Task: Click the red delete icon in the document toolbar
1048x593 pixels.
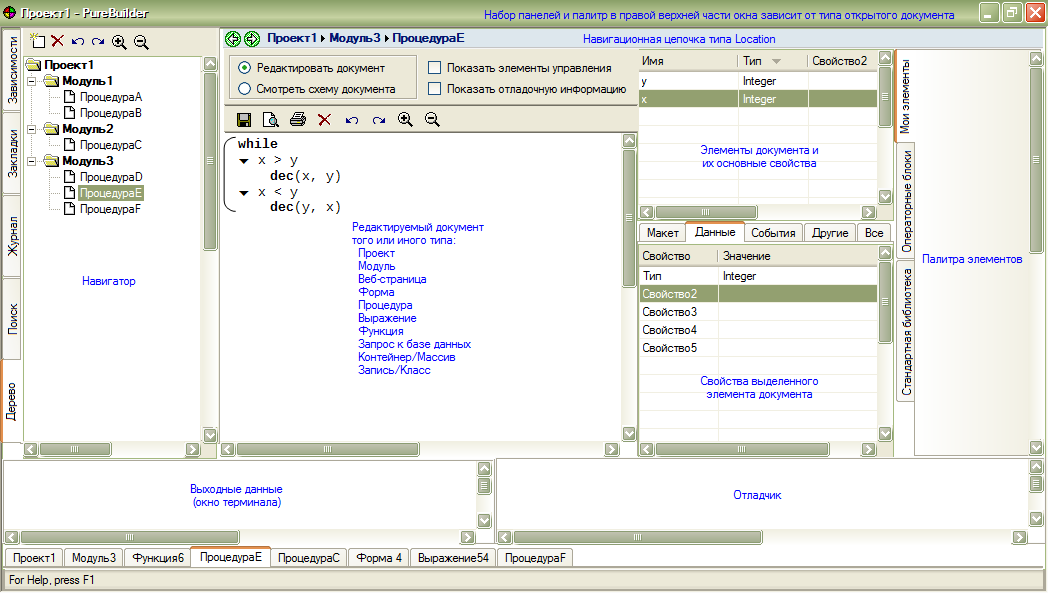Action: (x=324, y=120)
